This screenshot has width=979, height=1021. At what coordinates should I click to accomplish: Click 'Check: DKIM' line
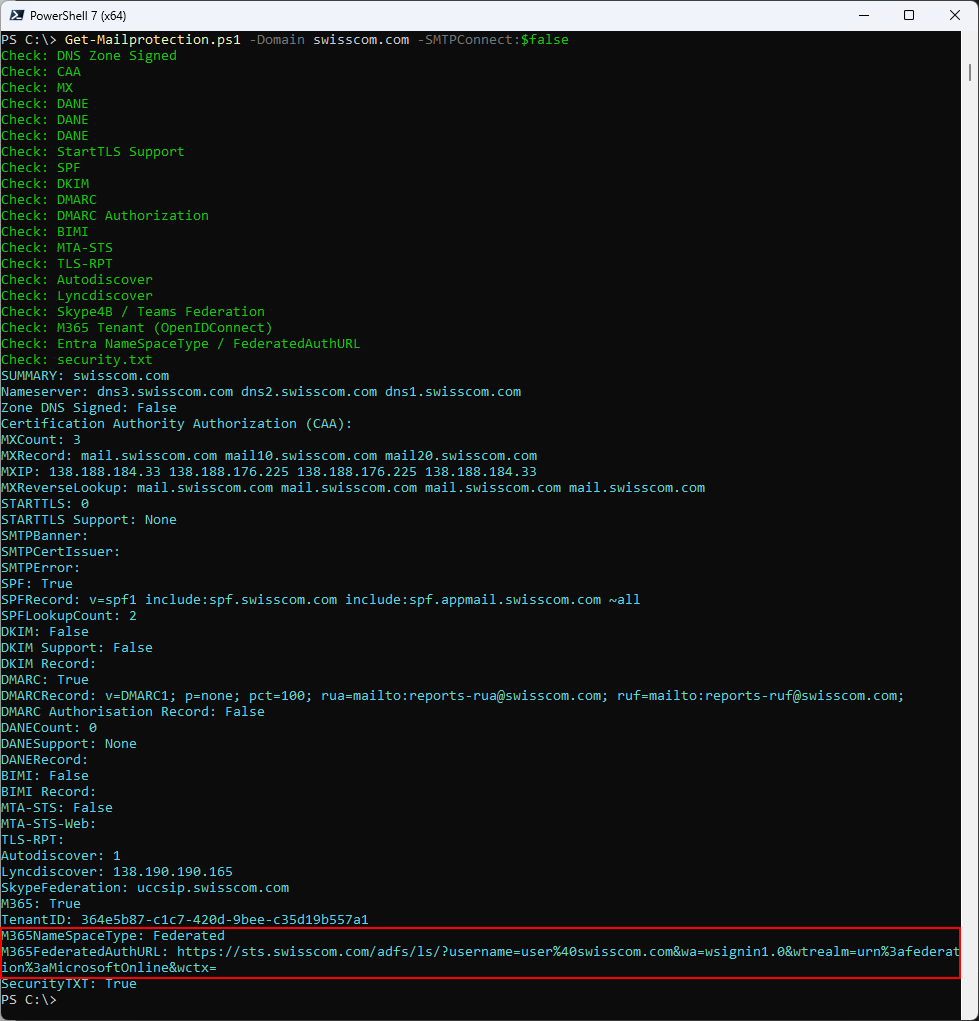45,184
